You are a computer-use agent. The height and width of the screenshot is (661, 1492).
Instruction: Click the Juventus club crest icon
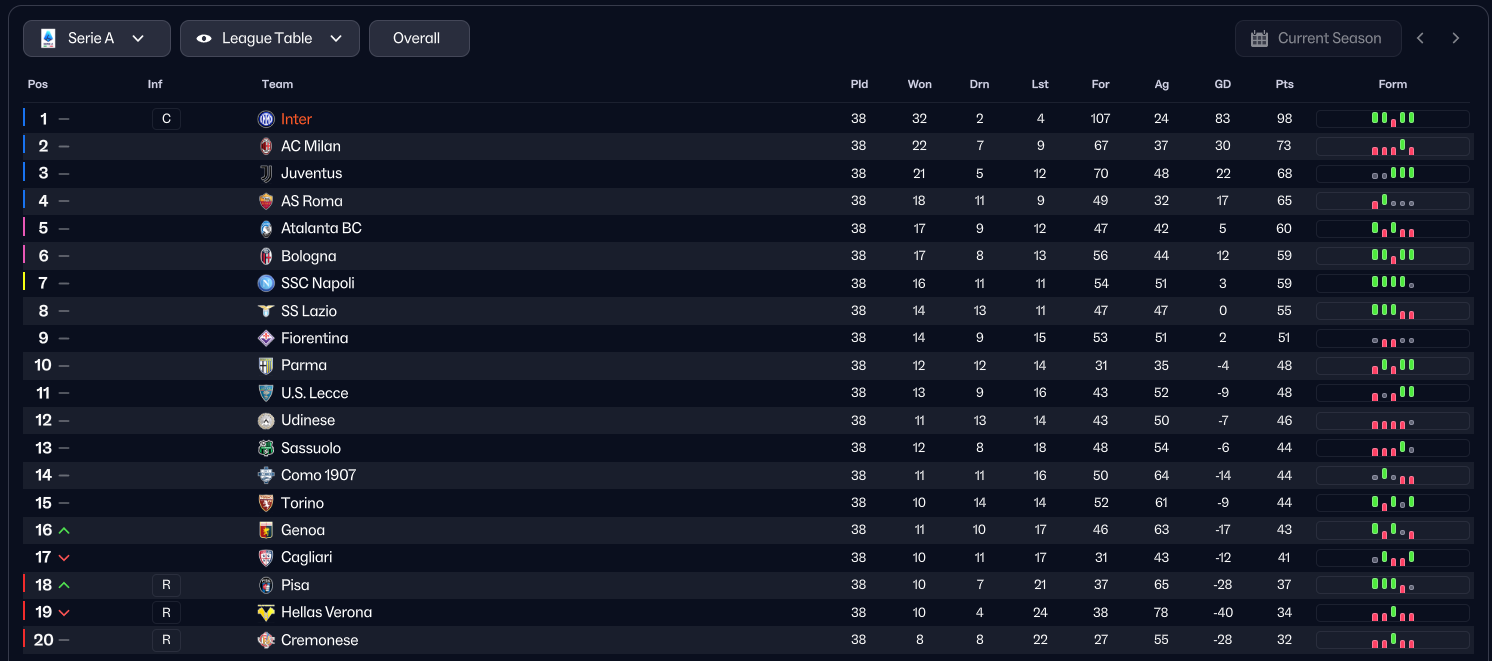click(266, 174)
